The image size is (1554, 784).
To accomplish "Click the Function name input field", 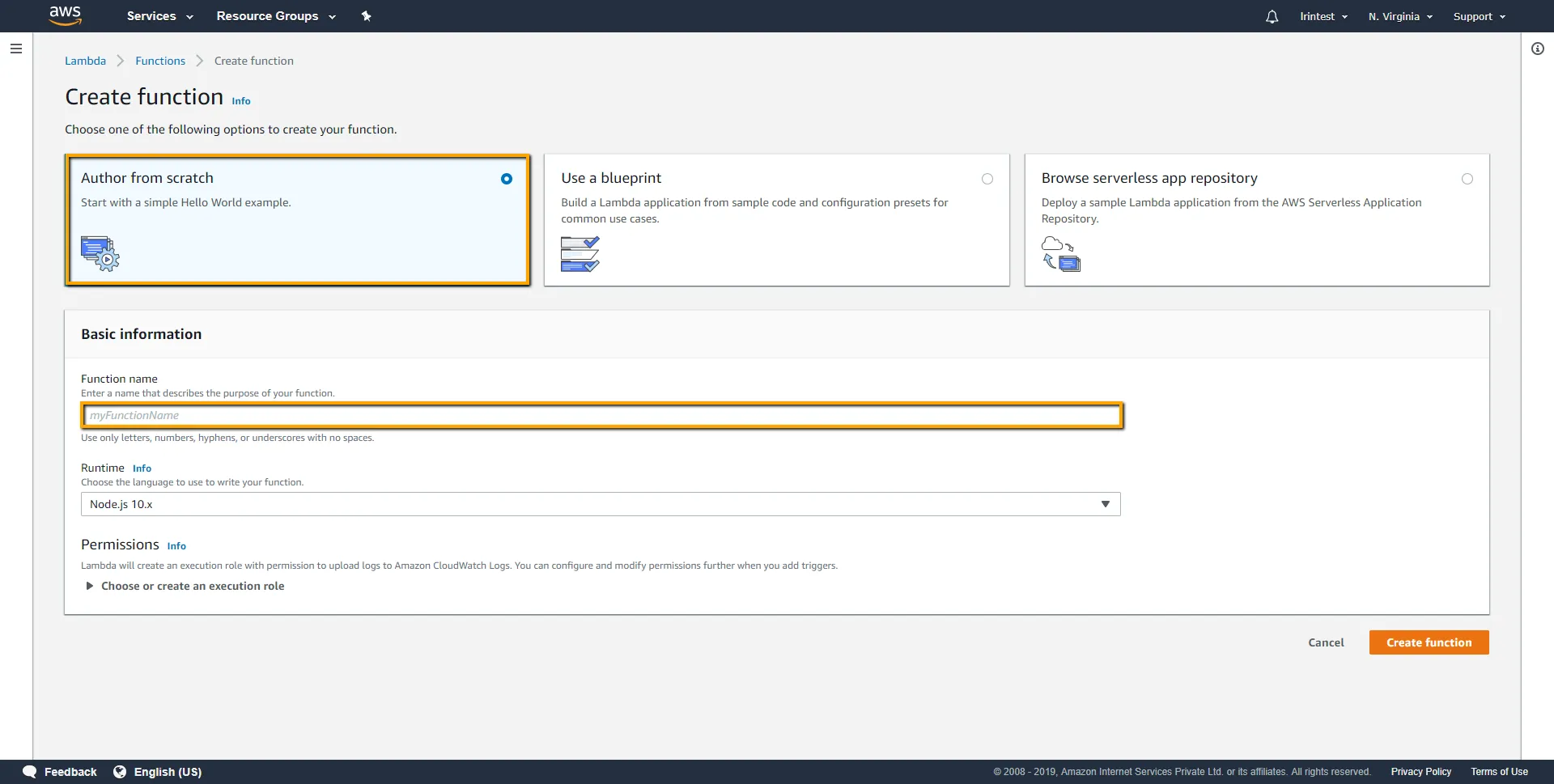I will (601, 416).
